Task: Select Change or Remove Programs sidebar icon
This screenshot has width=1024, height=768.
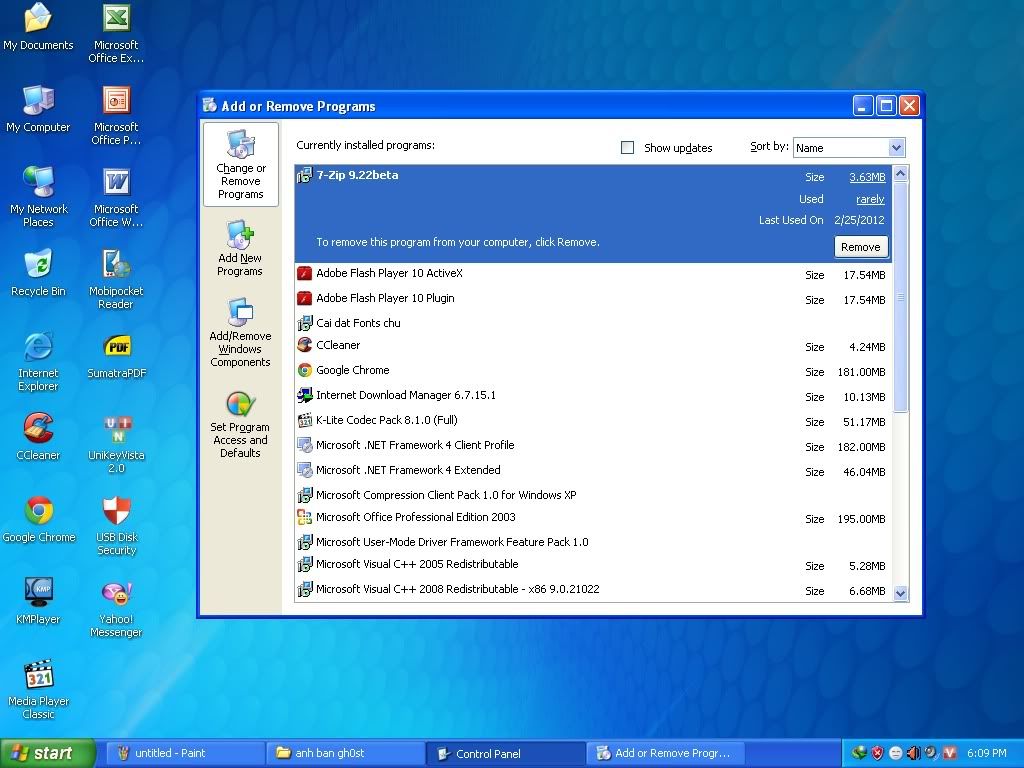Action: [240, 165]
